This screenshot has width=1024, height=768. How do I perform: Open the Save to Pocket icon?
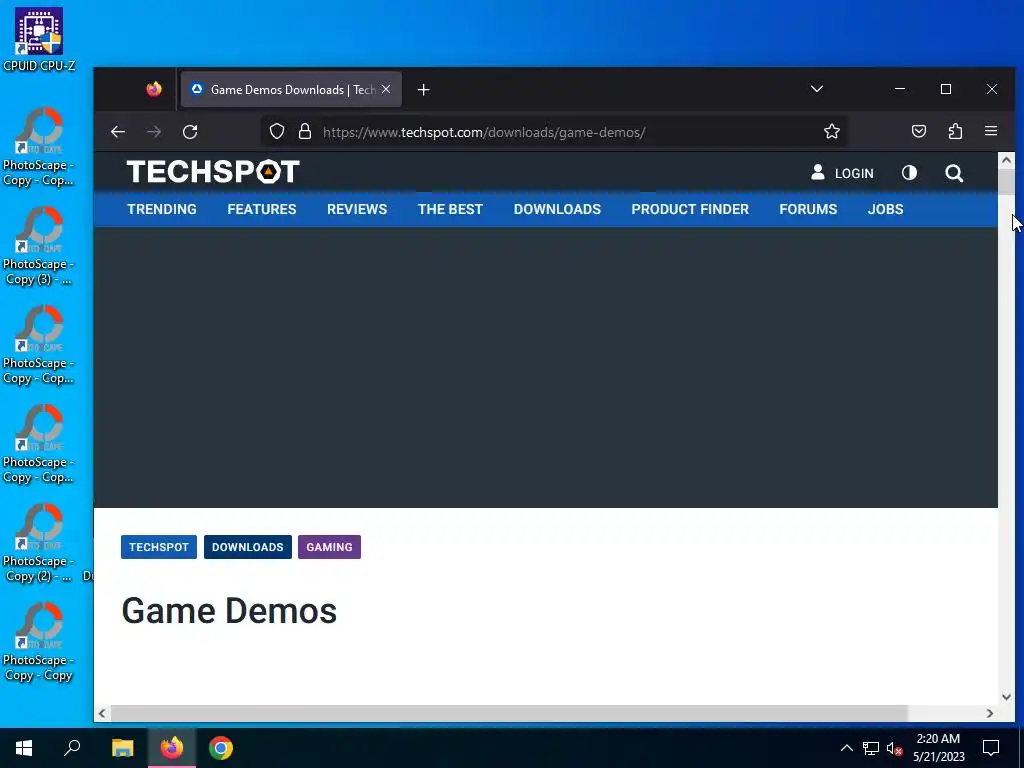coord(919,132)
